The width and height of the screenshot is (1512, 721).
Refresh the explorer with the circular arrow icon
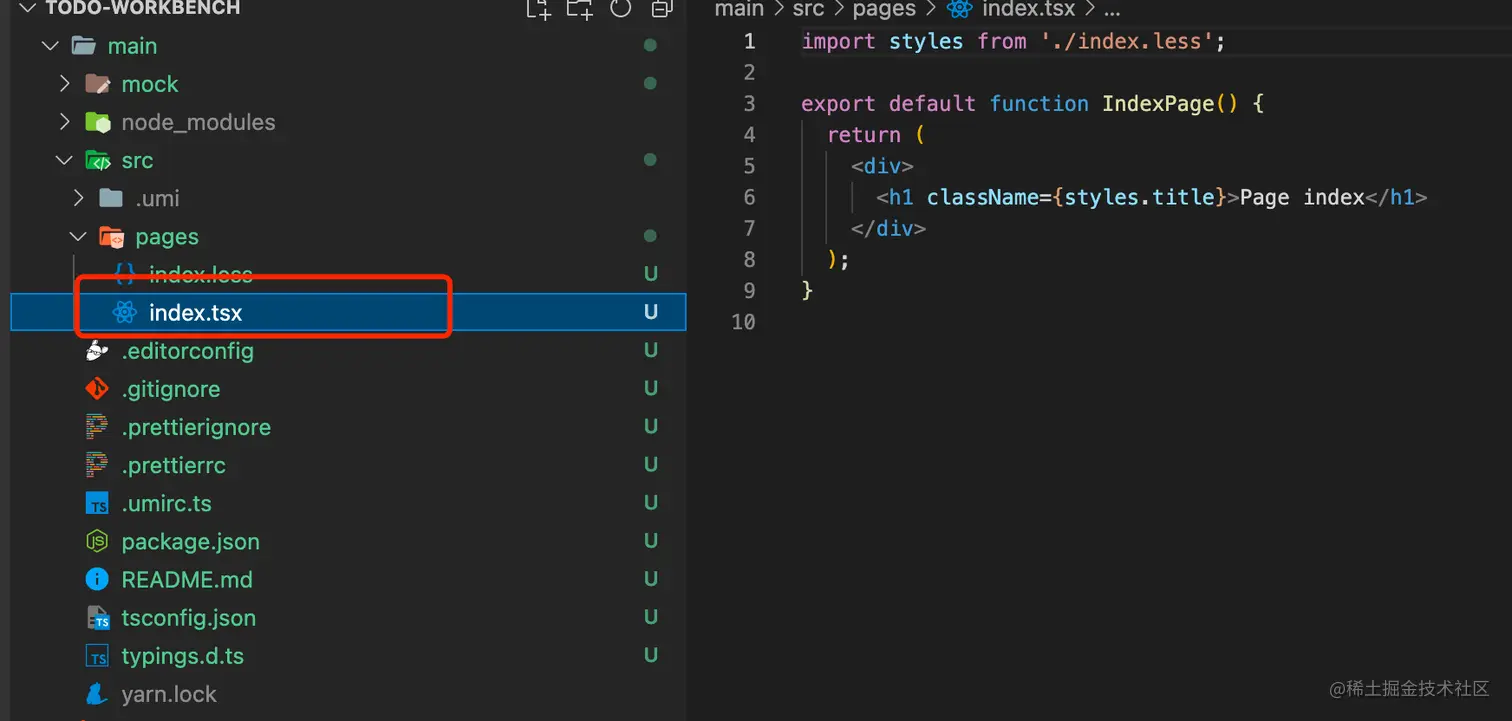[621, 9]
